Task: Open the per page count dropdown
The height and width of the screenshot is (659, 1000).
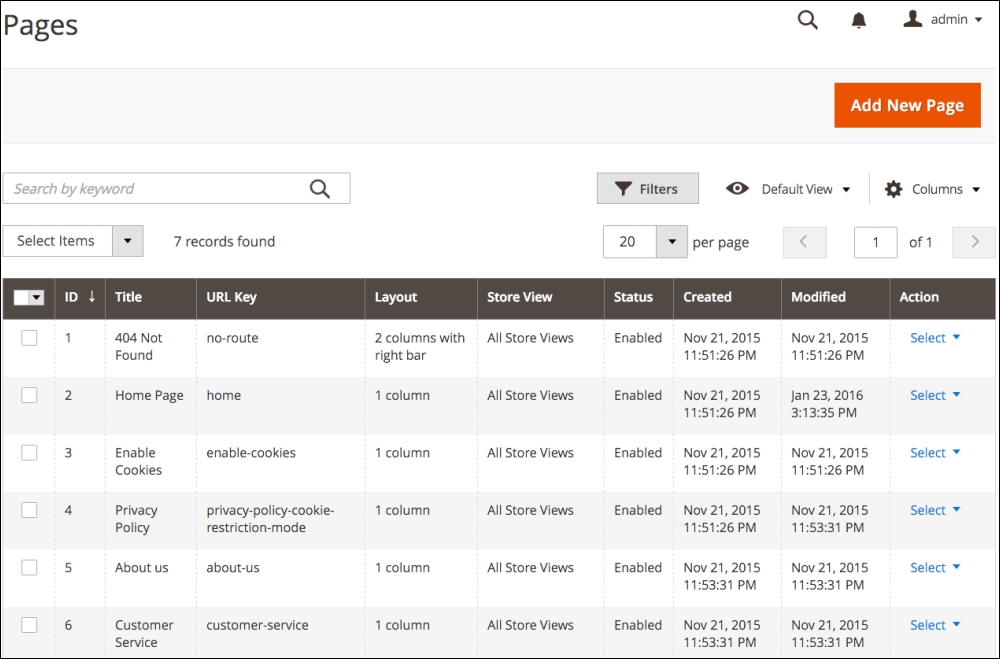Action: [x=672, y=242]
